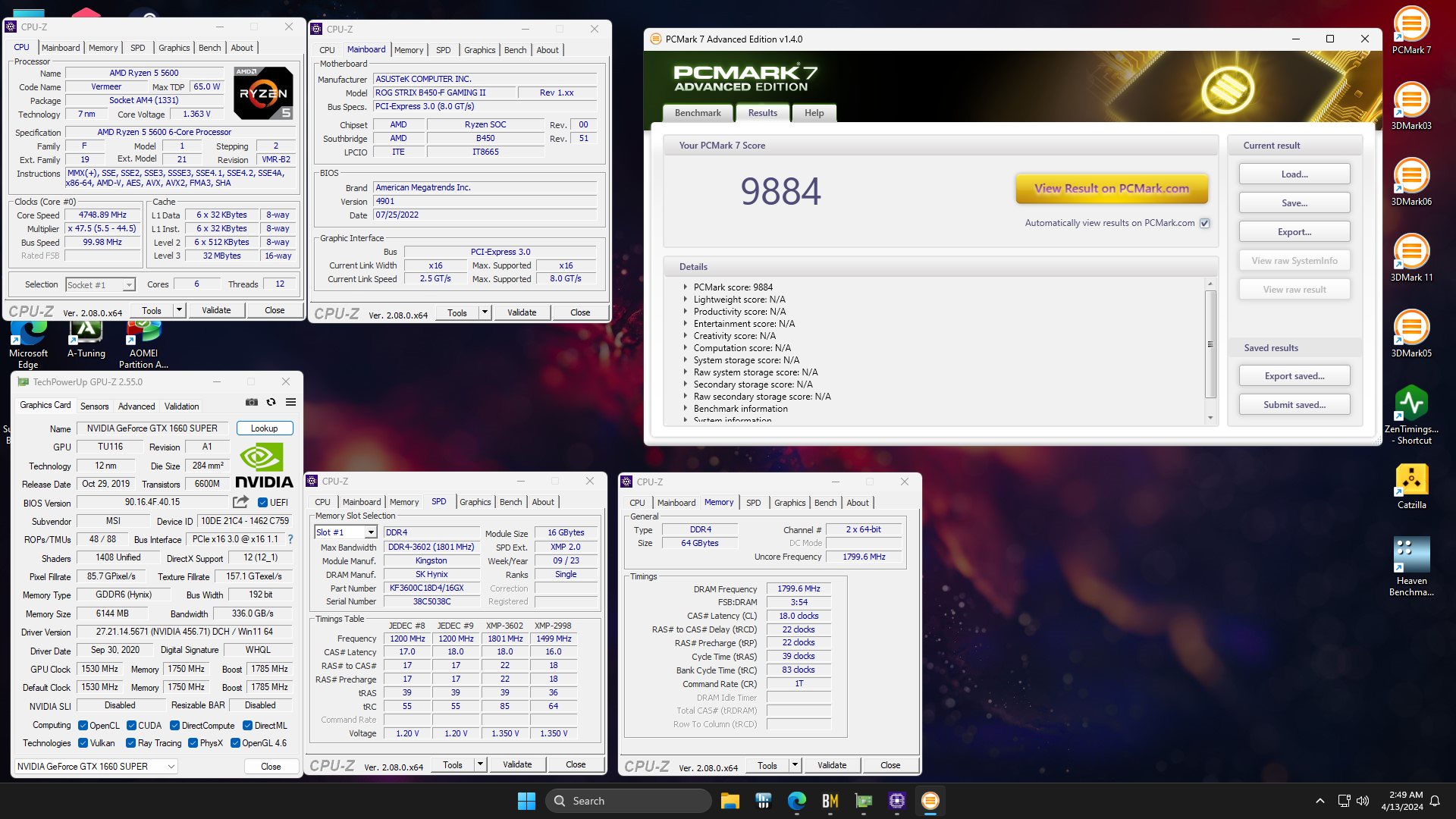Click the taskbar Search box
Image resolution: width=1456 pixels, height=819 pixels.
click(628, 801)
